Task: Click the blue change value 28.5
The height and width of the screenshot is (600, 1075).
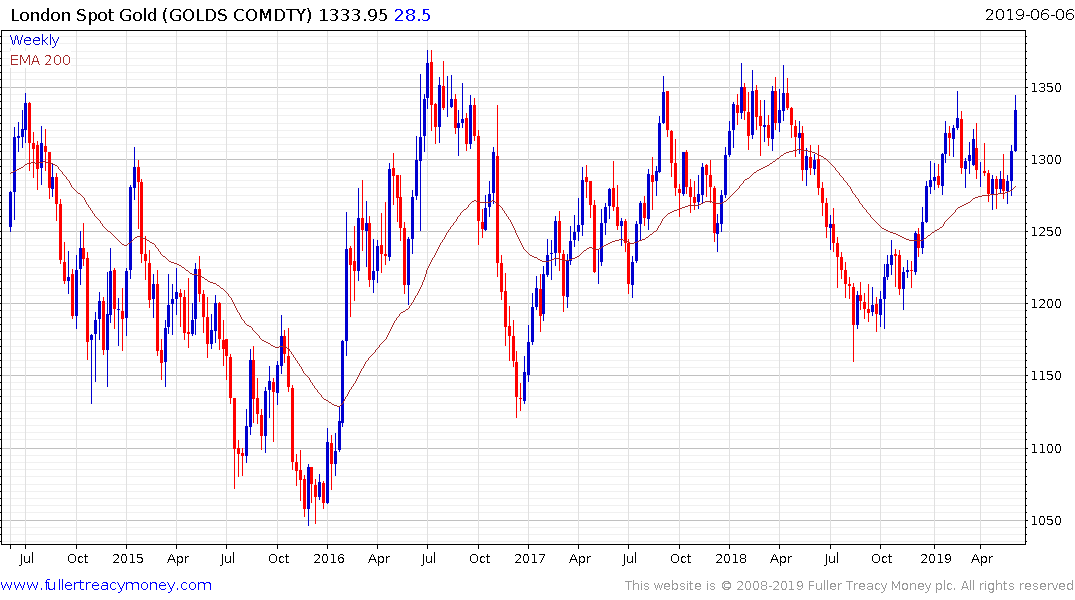Action: (x=412, y=15)
